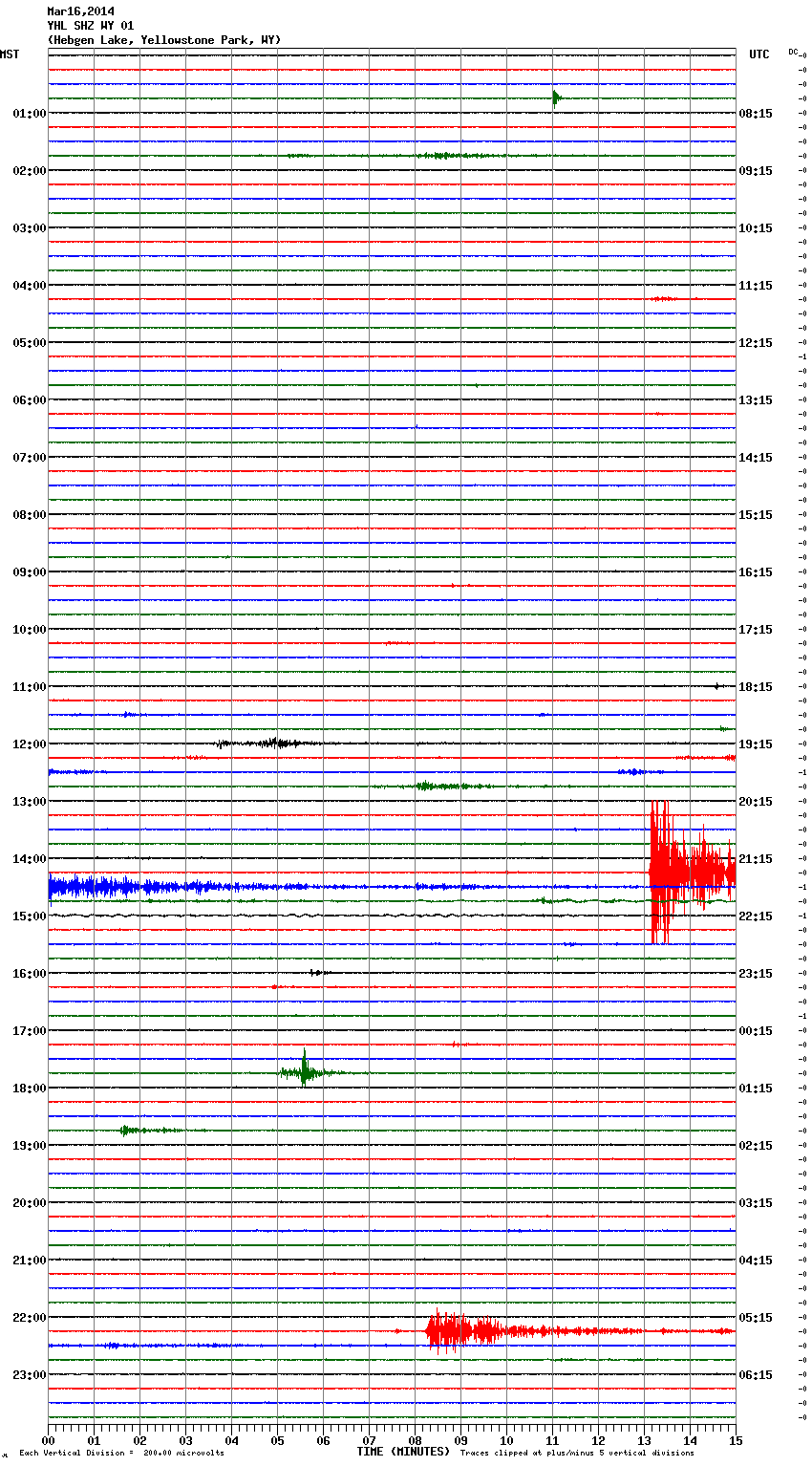This screenshot has width=812, height=1466.
Task: Click minute axis tick label 00
Action: tap(48, 1441)
